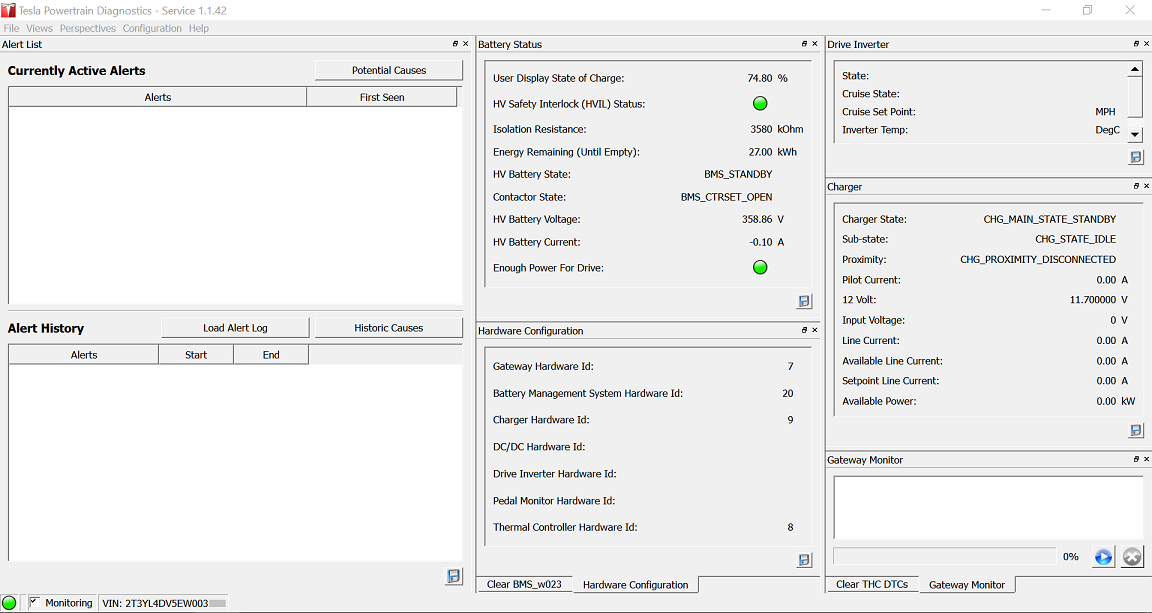This screenshot has width=1152, height=613.
Task: Click the Load Alert Log button
Action: click(x=235, y=328)
